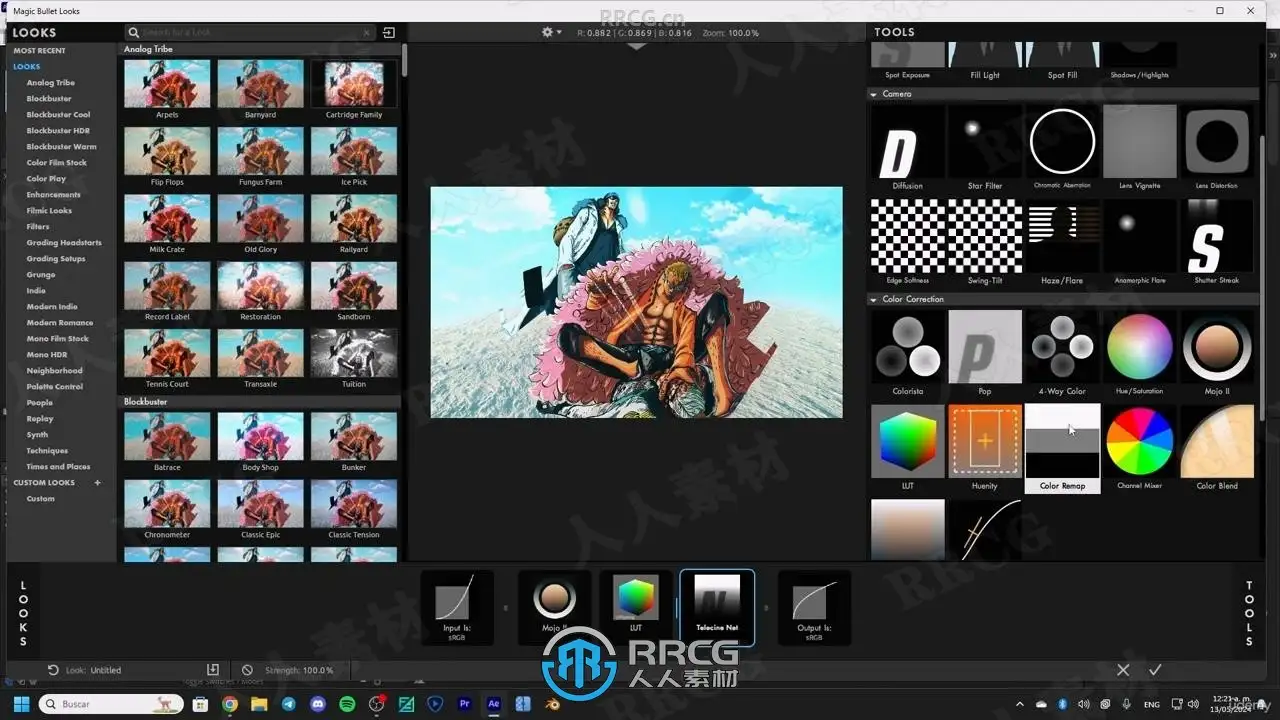Add the Star Filter tool
The width and height of the screenshot is (1280, 720).
(985, 149)
